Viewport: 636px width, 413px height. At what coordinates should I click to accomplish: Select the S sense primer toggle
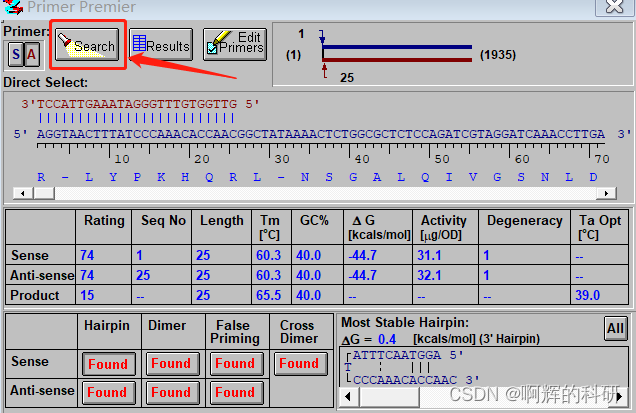pyautogui.click(x=16, y=54)
